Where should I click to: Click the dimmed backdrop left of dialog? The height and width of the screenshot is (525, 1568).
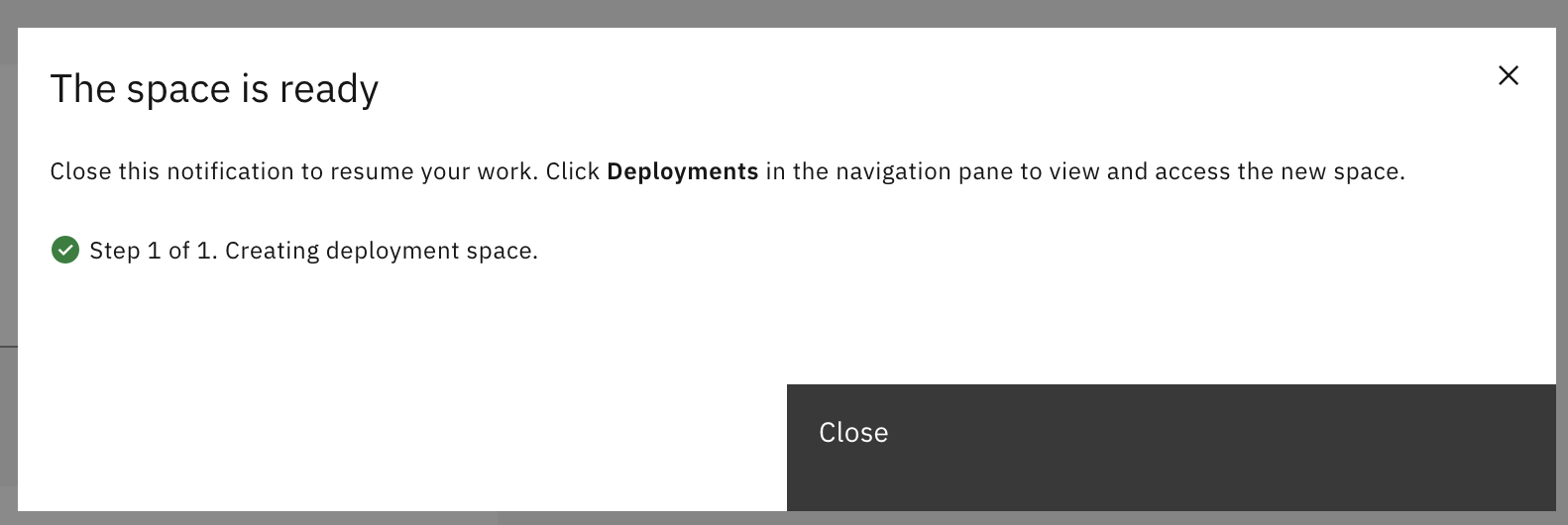pos(8,267)
